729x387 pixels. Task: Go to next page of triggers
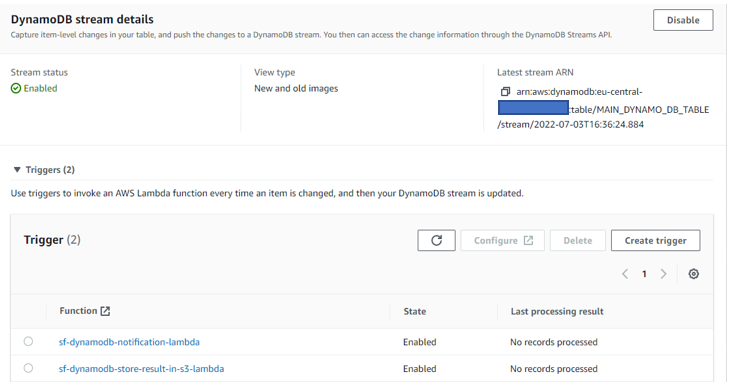(663, 274)
